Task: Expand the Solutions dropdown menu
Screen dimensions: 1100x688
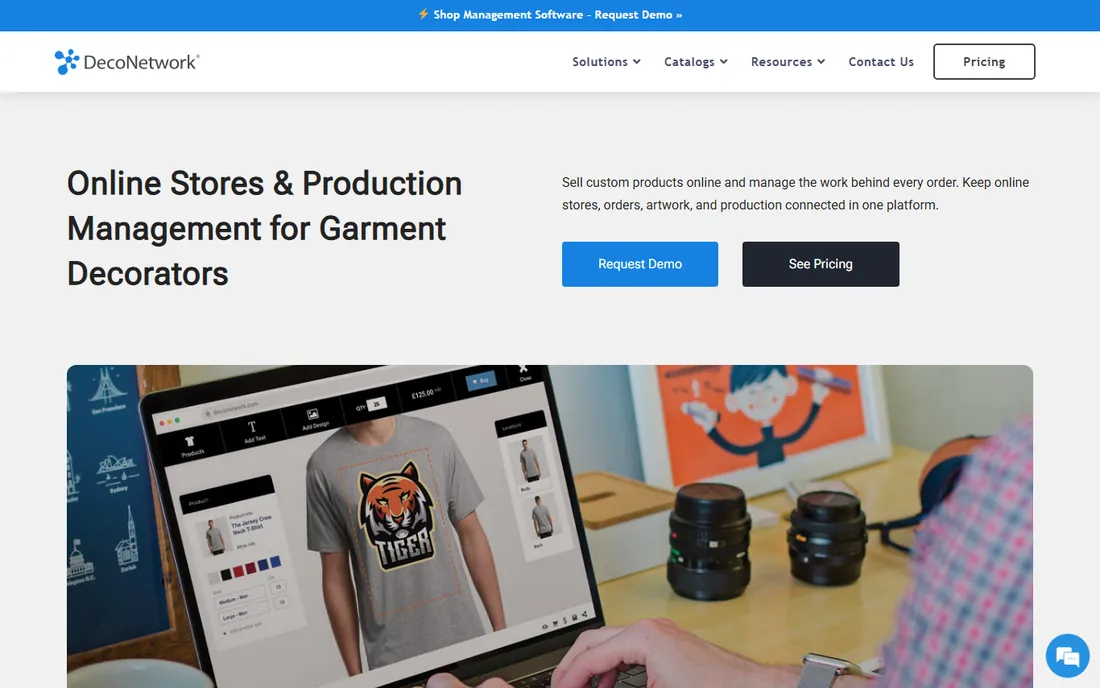Action: point(606,62)
